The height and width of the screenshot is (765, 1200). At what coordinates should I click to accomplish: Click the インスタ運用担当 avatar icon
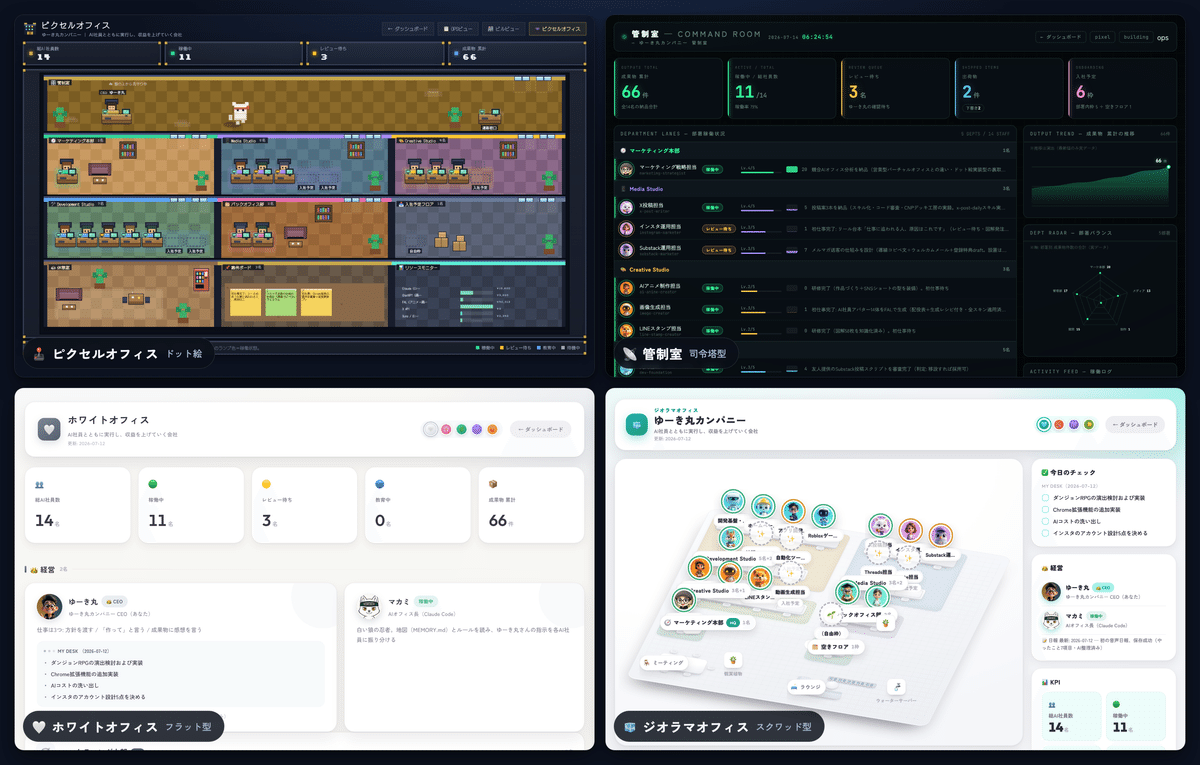[626, 228]
